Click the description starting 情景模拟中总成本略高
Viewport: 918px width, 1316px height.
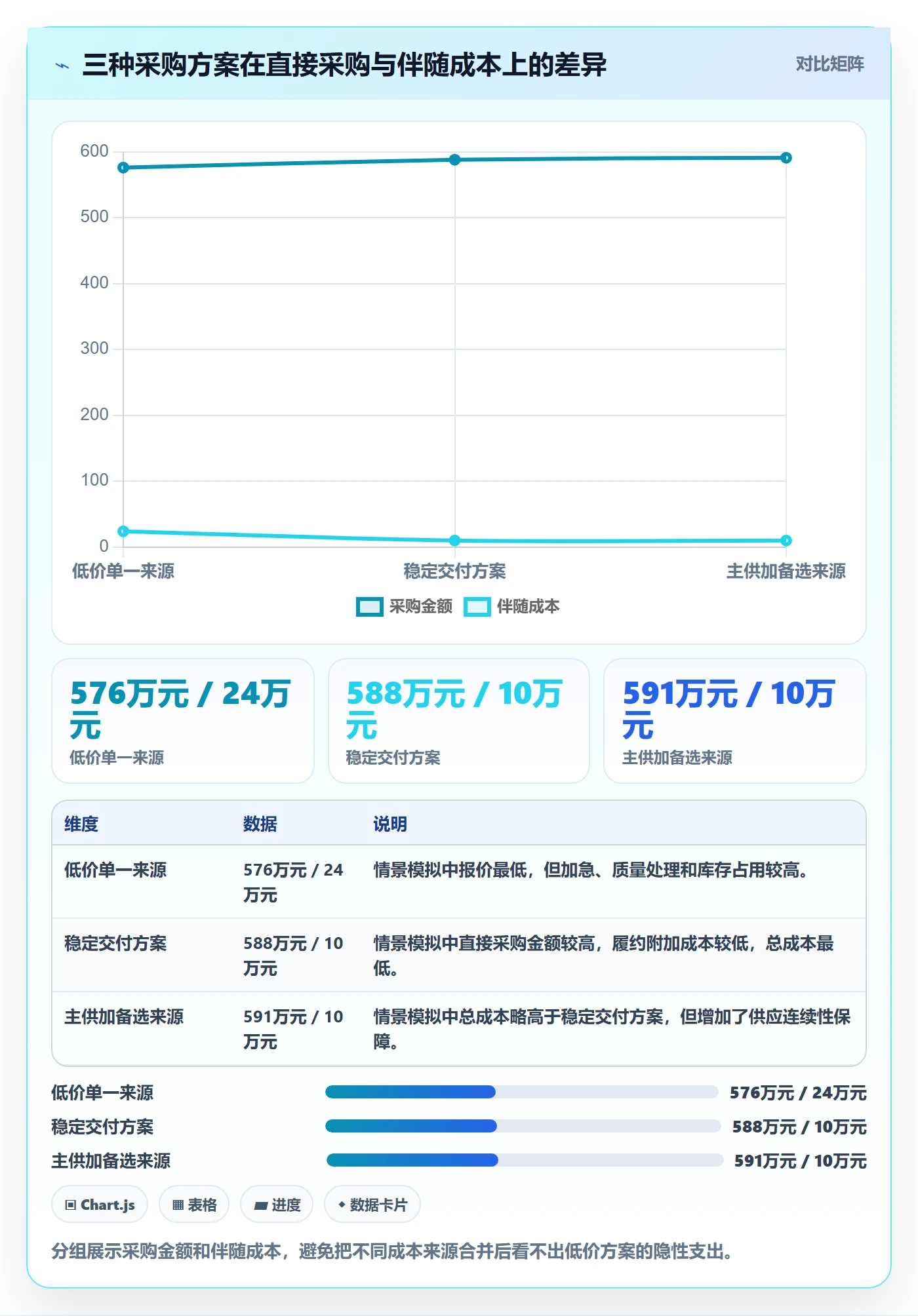[x=612, y=1029]
